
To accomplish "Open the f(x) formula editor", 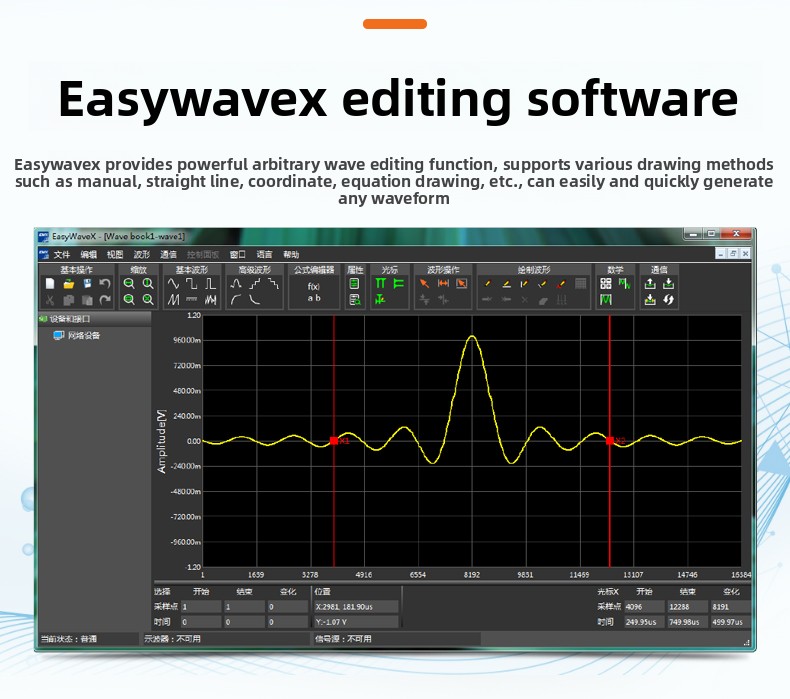I will click(x=313, y=286).
